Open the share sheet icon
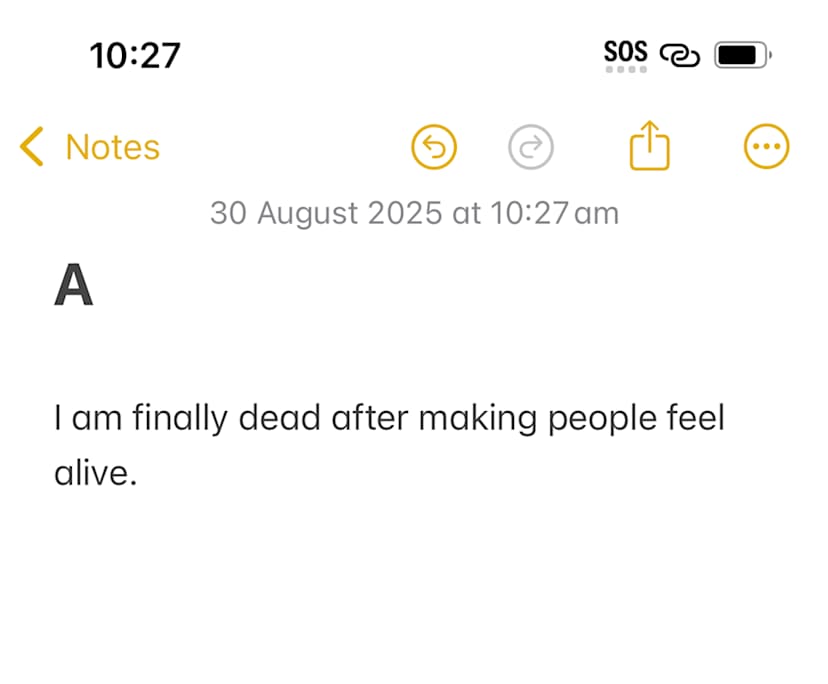Image resolution: width=828 pixels, height=684 pixels. 649,147
